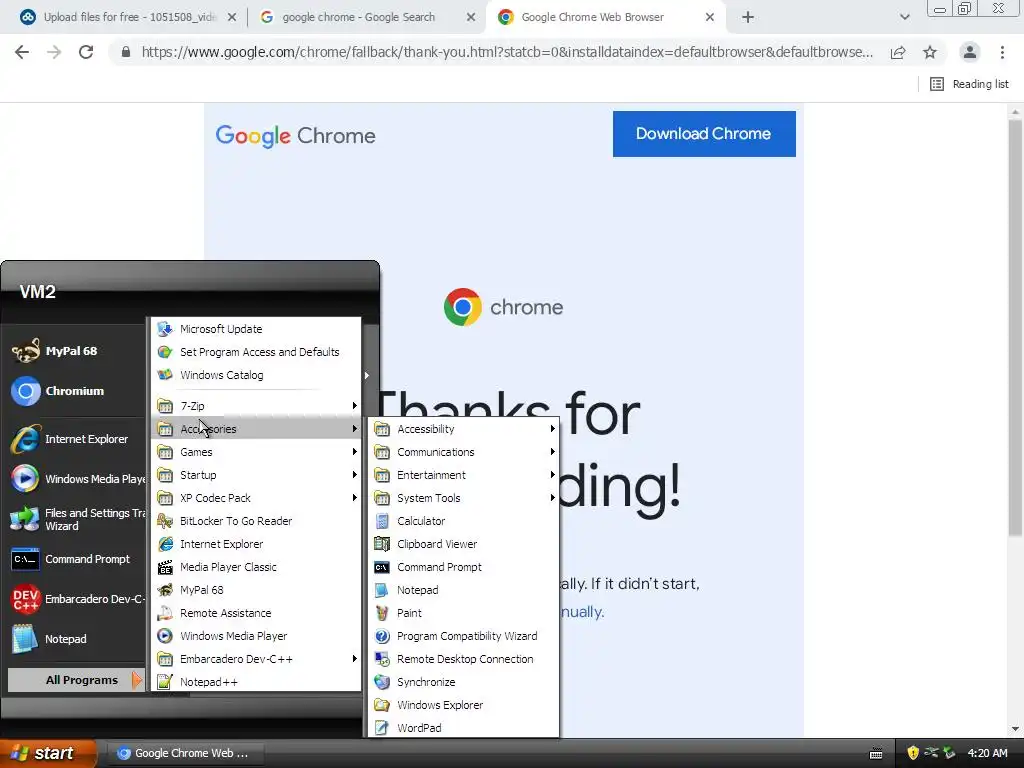Expand the Communications submenu

464,452
